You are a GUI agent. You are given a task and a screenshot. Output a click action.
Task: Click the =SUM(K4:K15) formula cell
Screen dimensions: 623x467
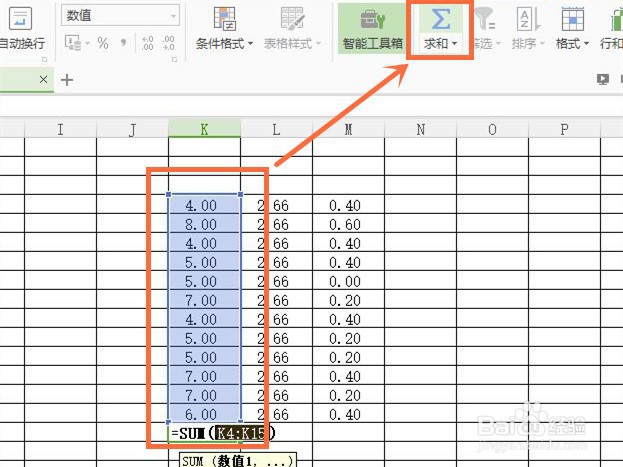pyautogui.click(x=222, y=433)
